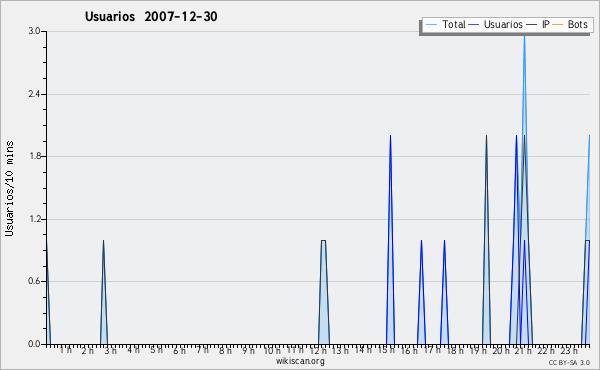Click the y-axis value '1.8'
Screen dimensions: 600x370
[x=34, y=156]
